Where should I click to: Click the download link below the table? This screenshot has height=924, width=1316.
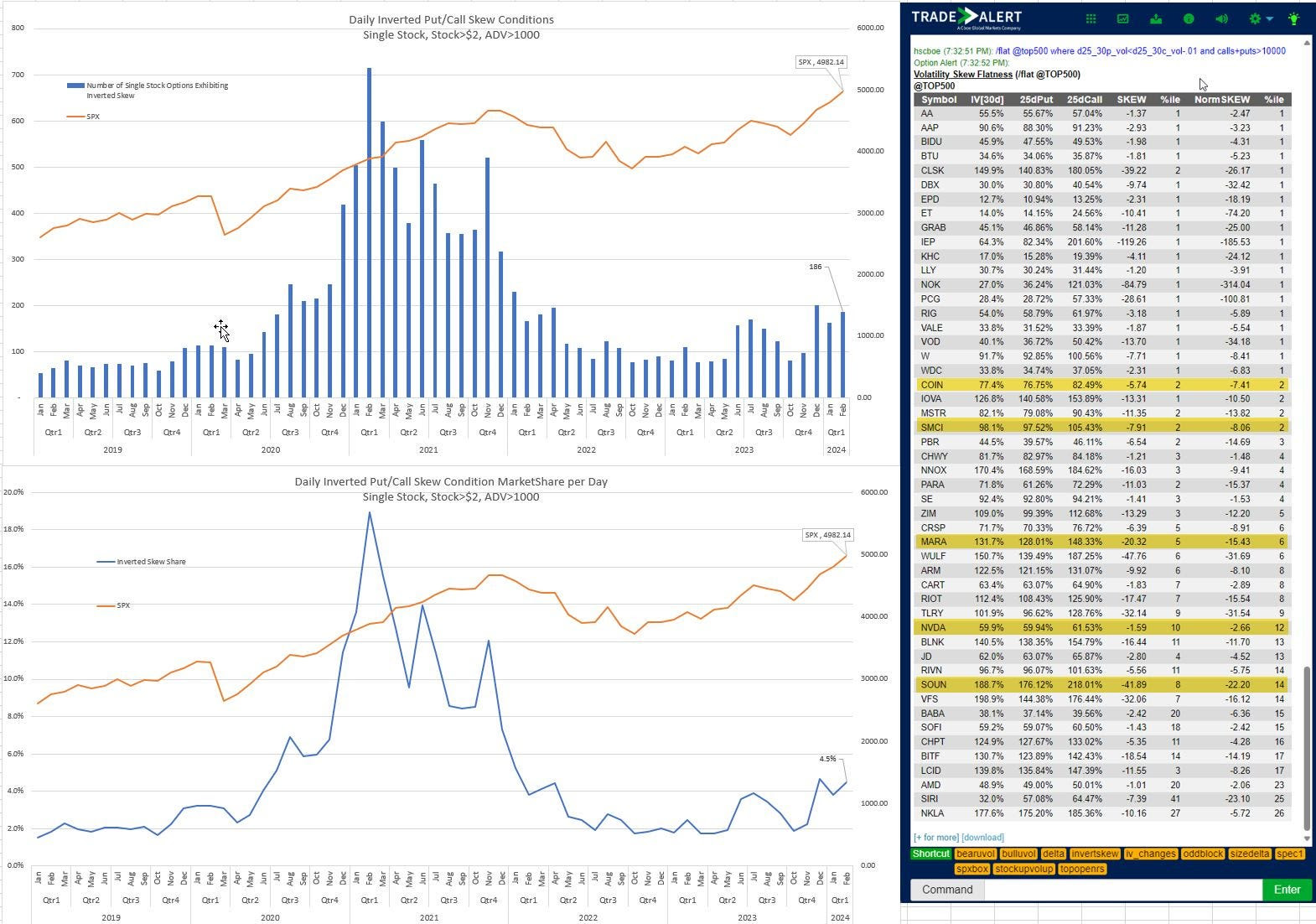(x=982, y=837)
